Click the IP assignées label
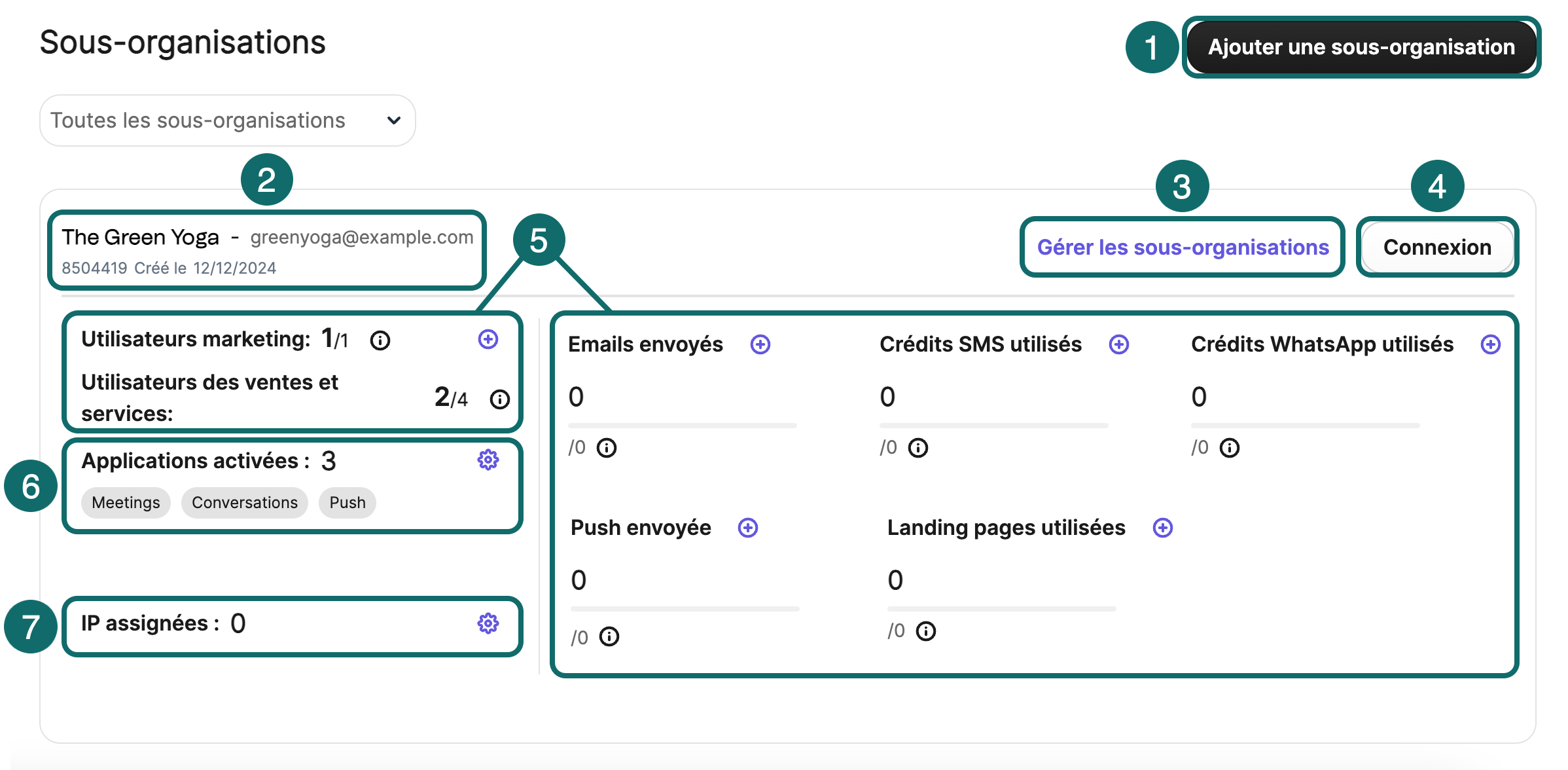Viewport: 1568px width, 770px height. coord(150,623)
